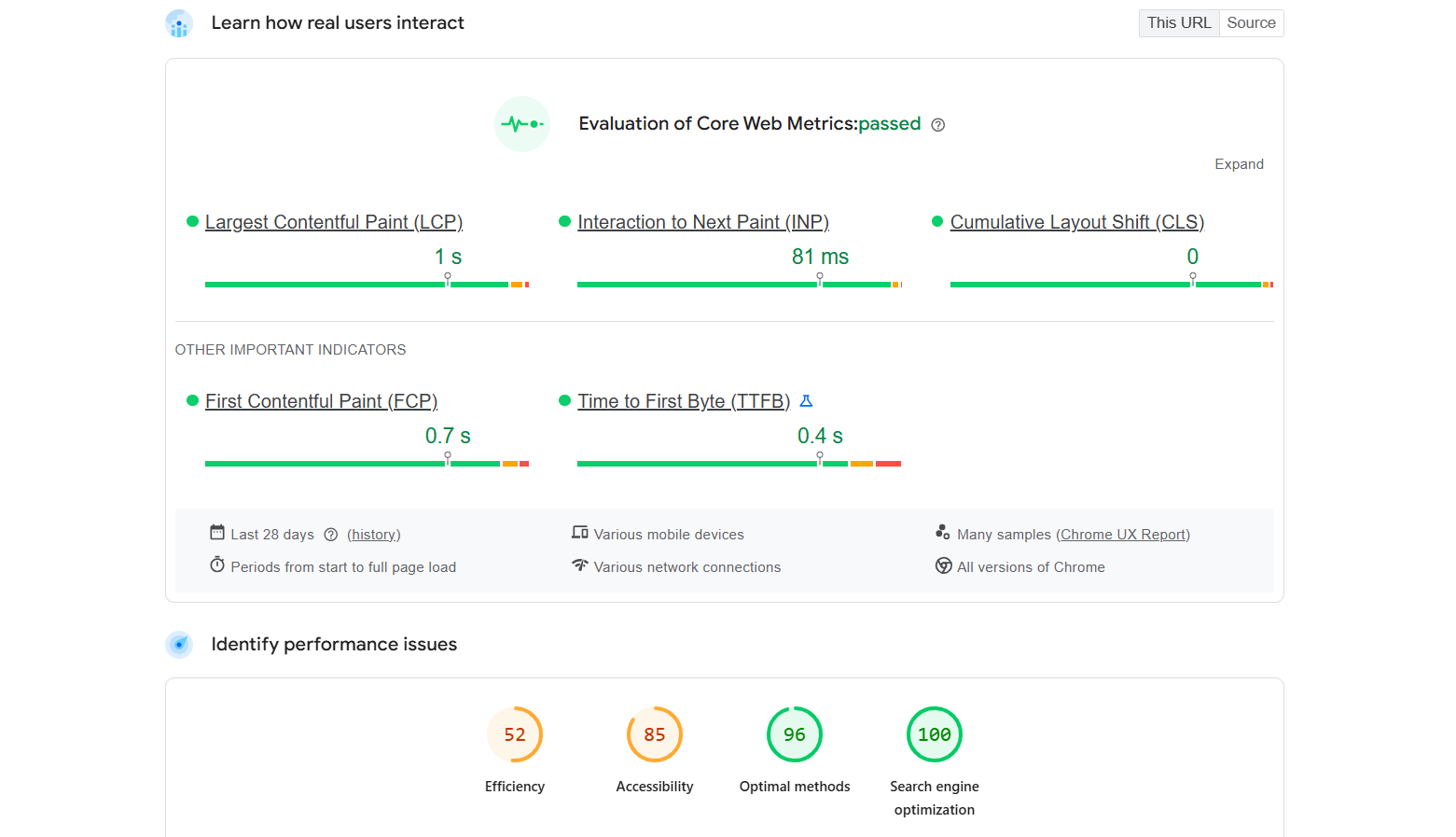
Task: Open Cumulative Layout Shift (CLS) link
Action: [1077, 222]
